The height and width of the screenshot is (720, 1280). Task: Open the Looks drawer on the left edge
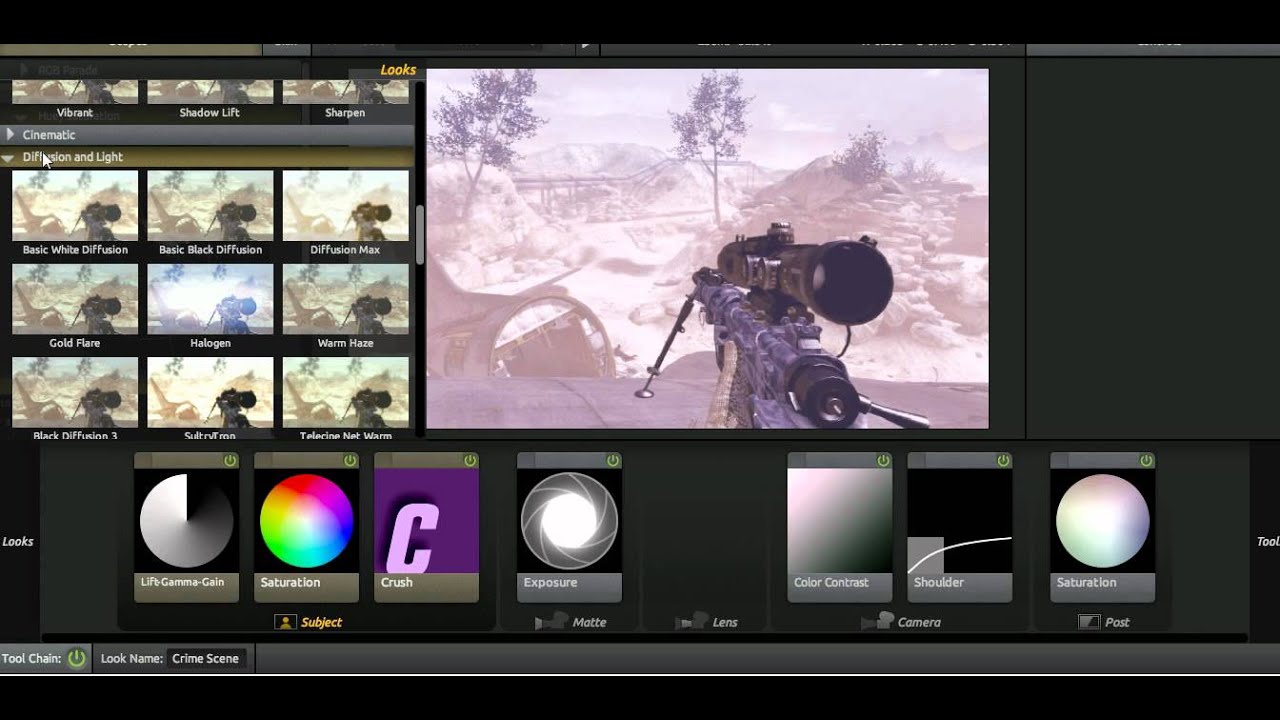[x=18, y=541]
